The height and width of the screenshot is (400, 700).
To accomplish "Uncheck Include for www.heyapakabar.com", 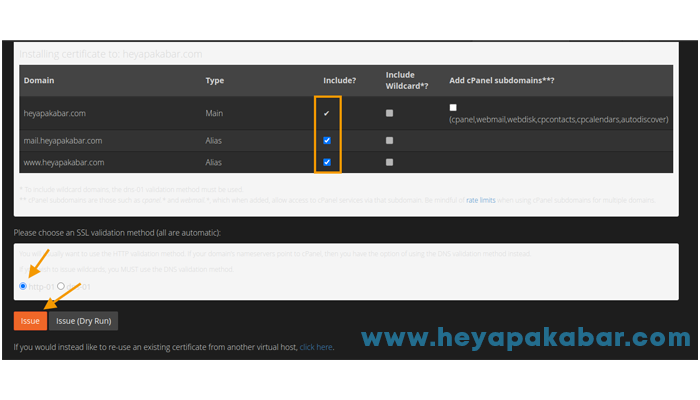I will pyautogui.click(x=327, y=162).
